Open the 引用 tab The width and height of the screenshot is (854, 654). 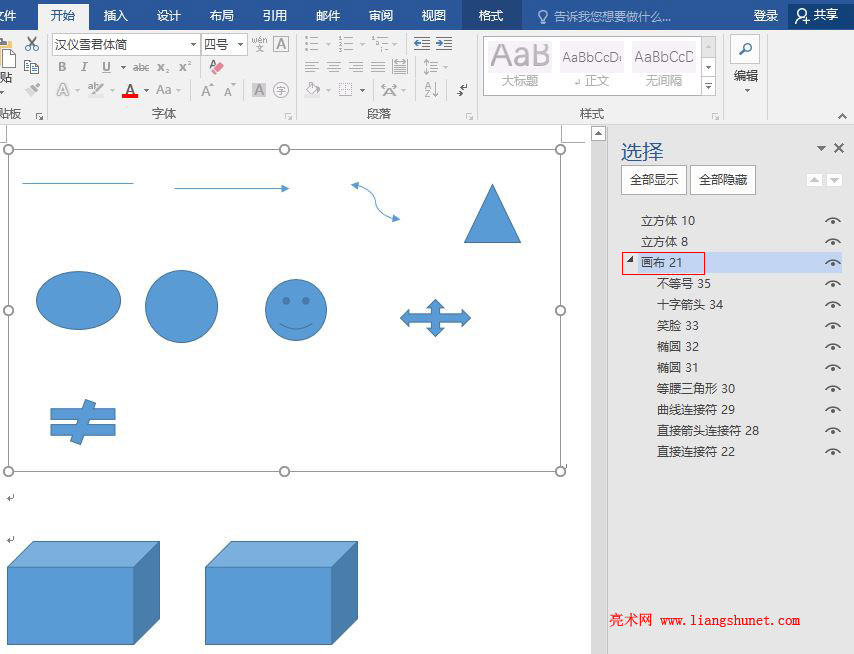click(x=274, y=15)
